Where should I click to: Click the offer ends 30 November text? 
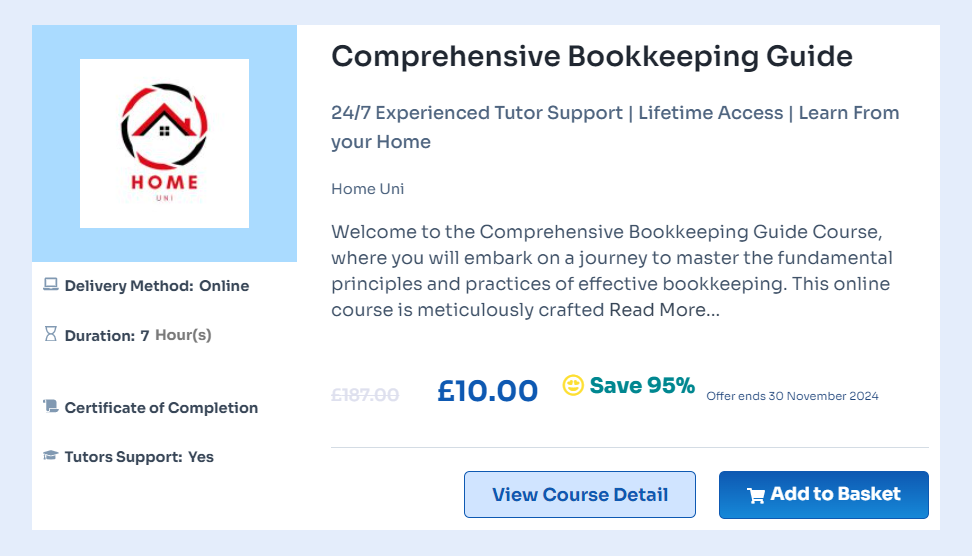click(792, 396)
